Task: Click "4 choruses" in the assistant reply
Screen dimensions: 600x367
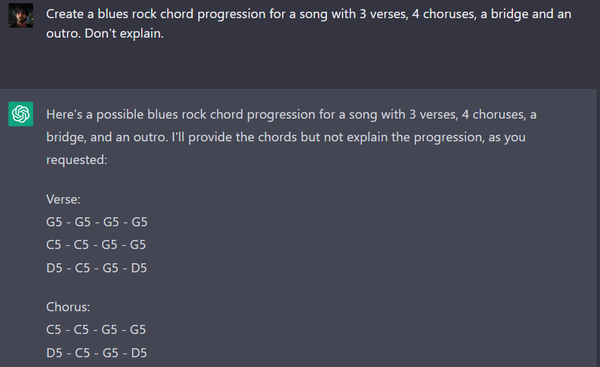Action: click(493, 114)
